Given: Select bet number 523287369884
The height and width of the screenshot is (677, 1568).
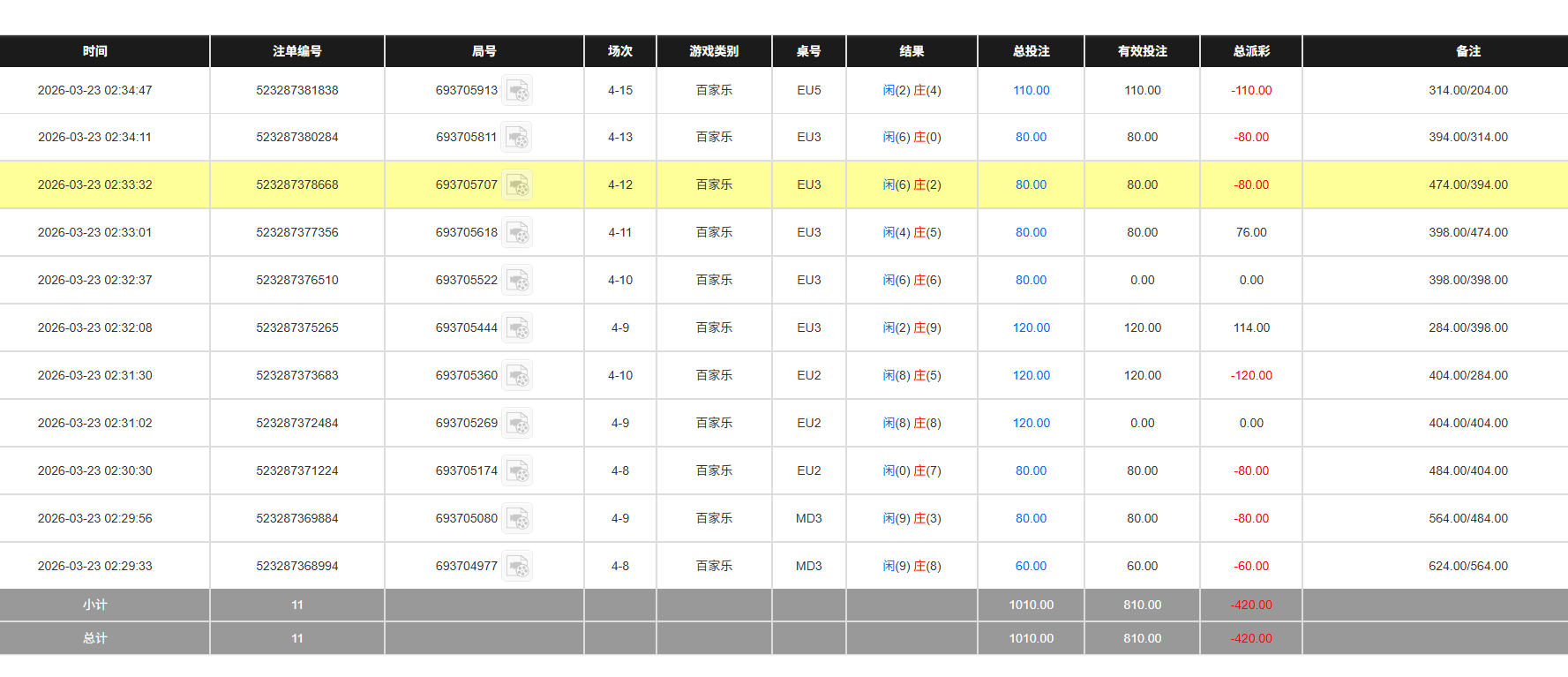Looking at the screenshot, I should 297,518.
